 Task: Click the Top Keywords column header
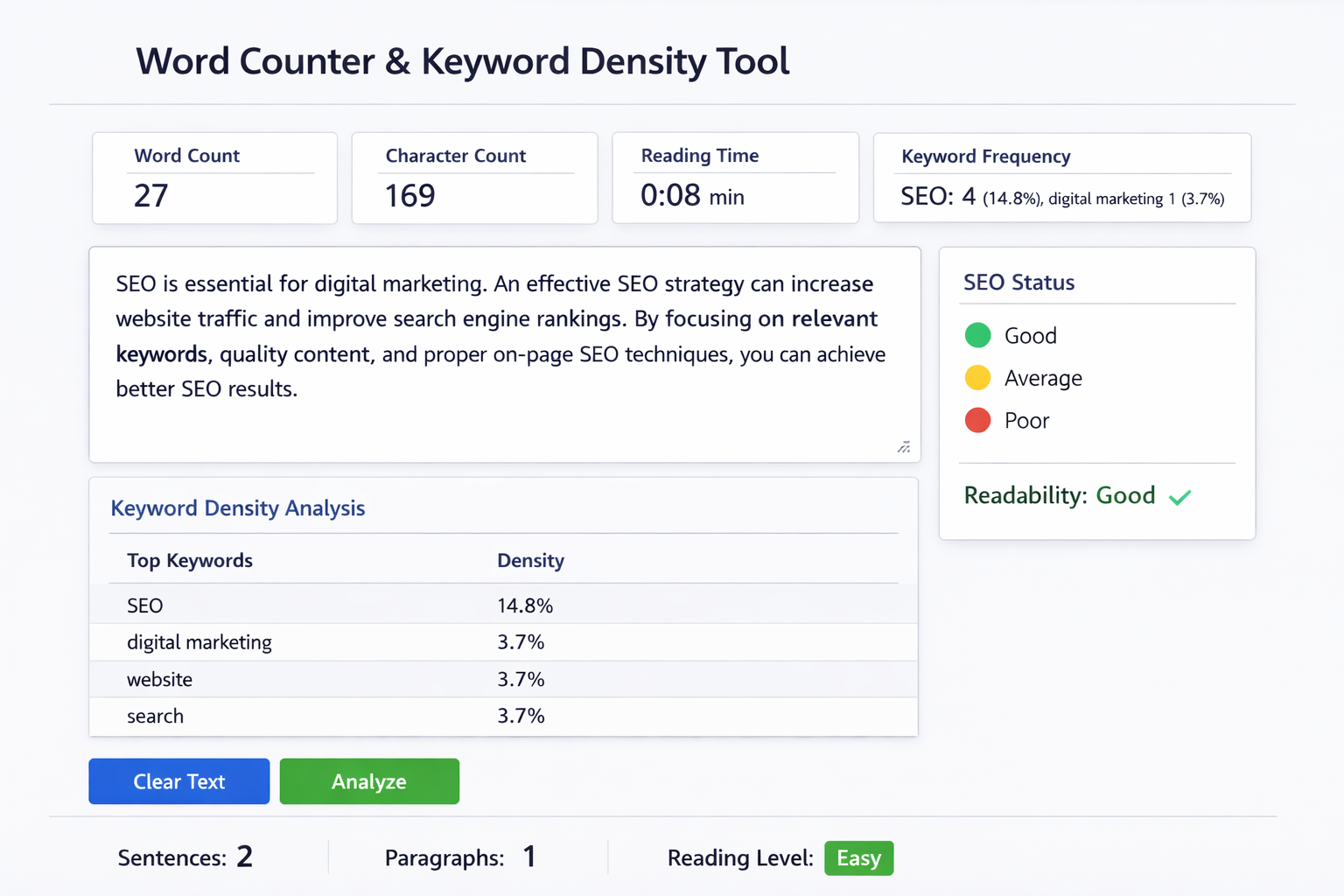click(190, 560)
